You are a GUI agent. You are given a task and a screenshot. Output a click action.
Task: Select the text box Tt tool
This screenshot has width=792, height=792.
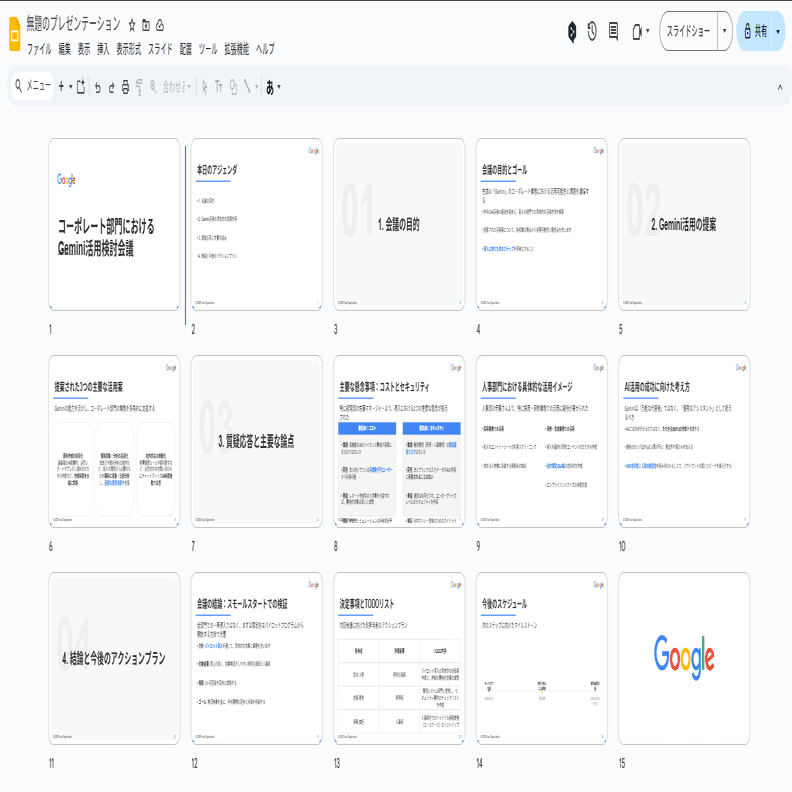[x=219, y=87]
